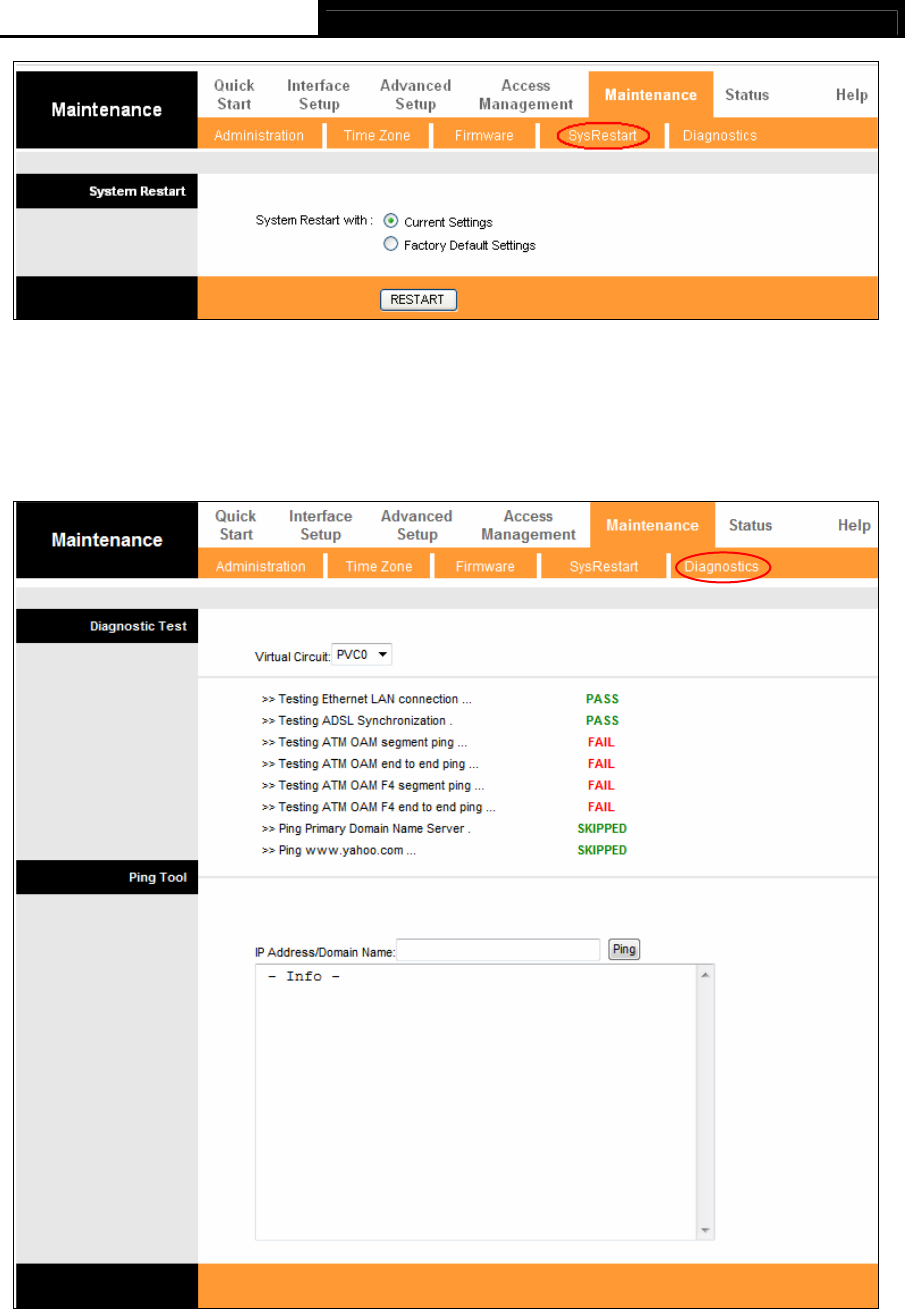
Task: Click 'Testing ATM OAM segment ping' text
Action: point(364,743)
